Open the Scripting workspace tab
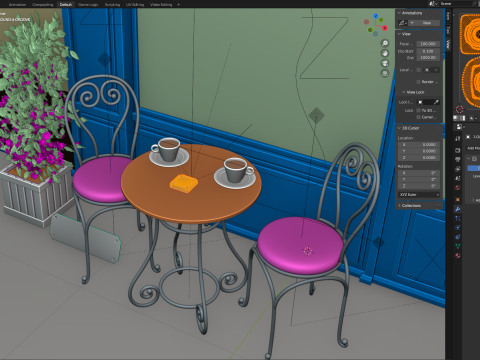Viewport: 480px width, 360px height. point(112,5)
